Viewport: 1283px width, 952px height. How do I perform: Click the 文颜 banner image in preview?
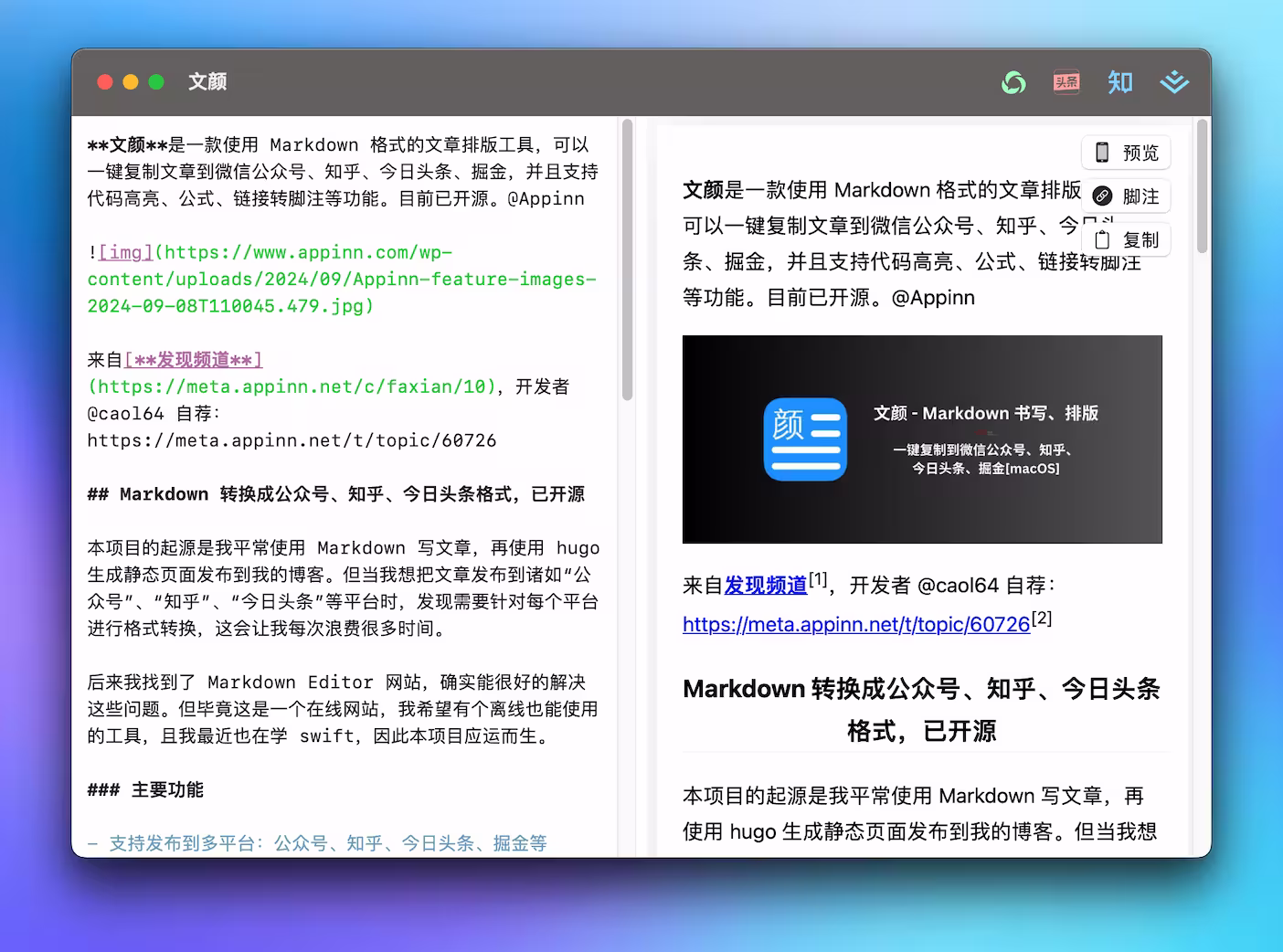(922, 439)
